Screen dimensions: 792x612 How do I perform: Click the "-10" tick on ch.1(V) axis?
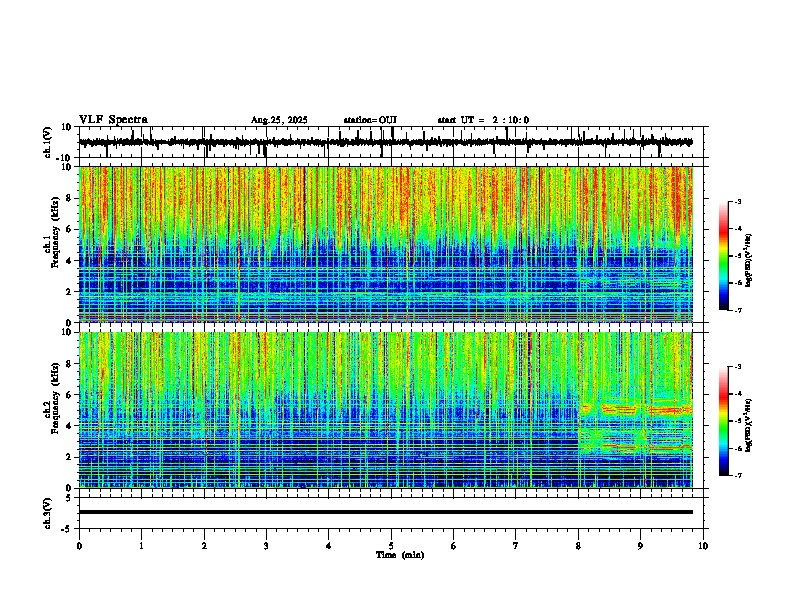[65, 158]
